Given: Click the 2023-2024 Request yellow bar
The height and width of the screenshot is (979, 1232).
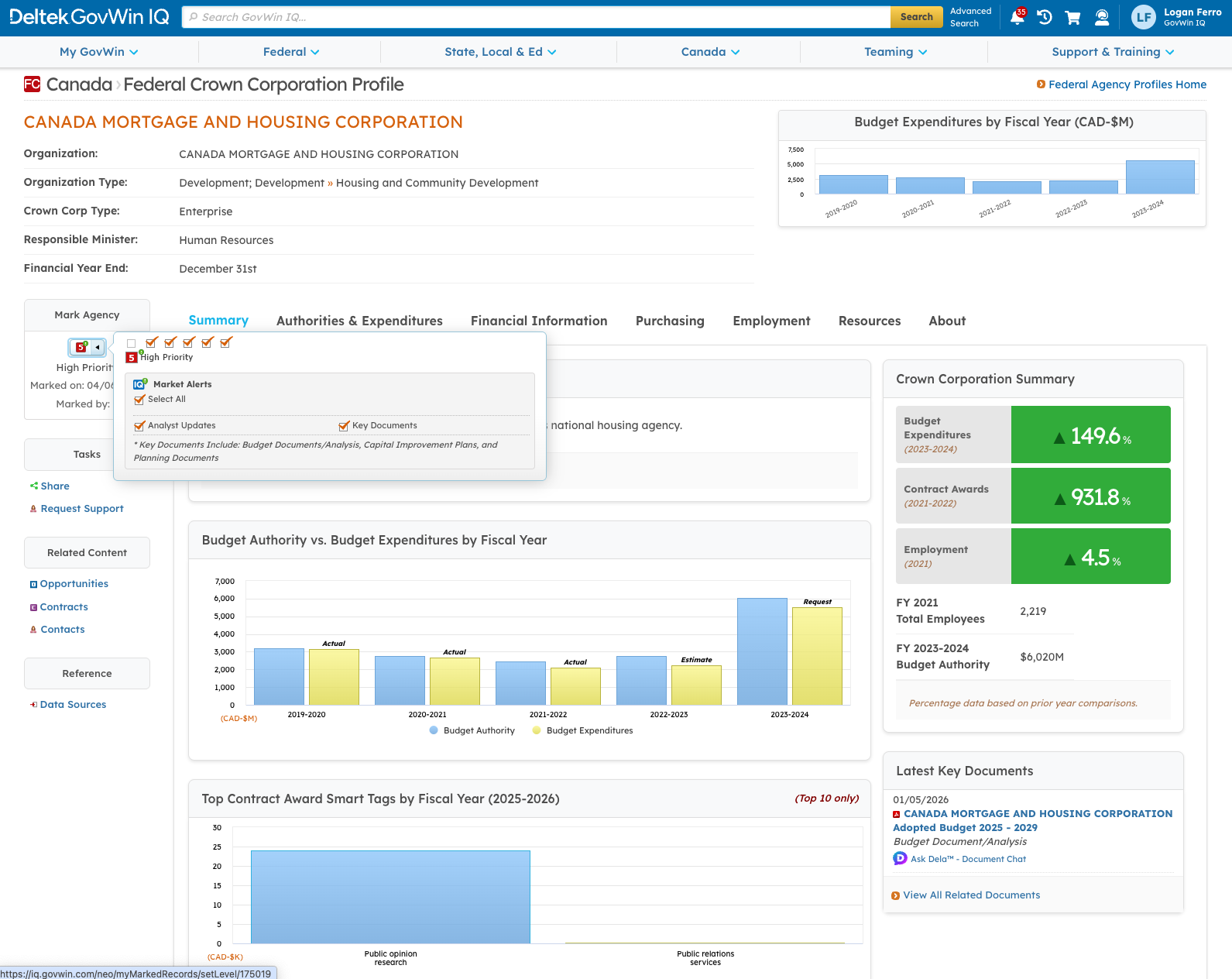Looking at the screenshot, I should [x=817, y=656].
